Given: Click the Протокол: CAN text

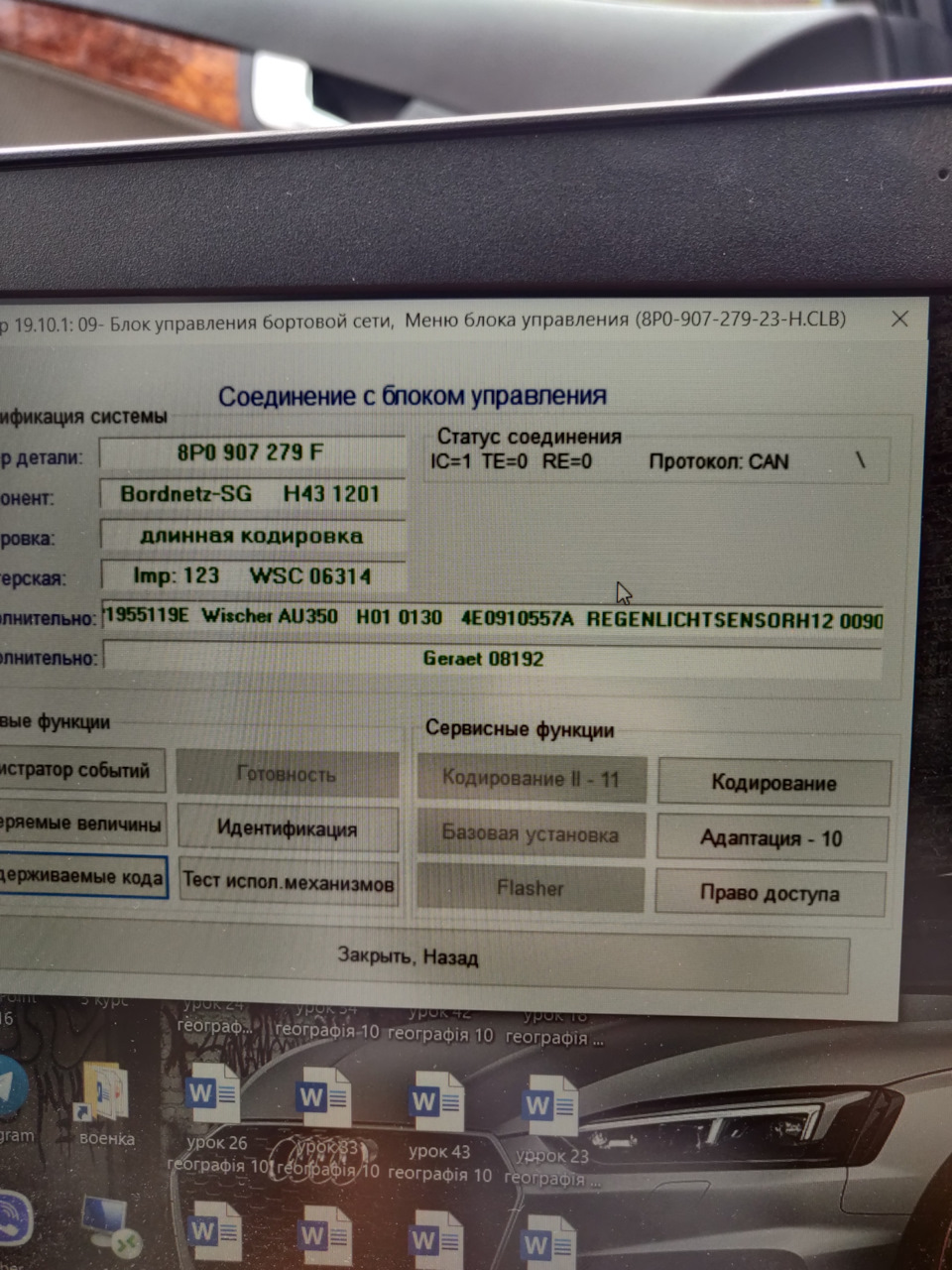Looking at the screenshot, I should tap(719, 461).
